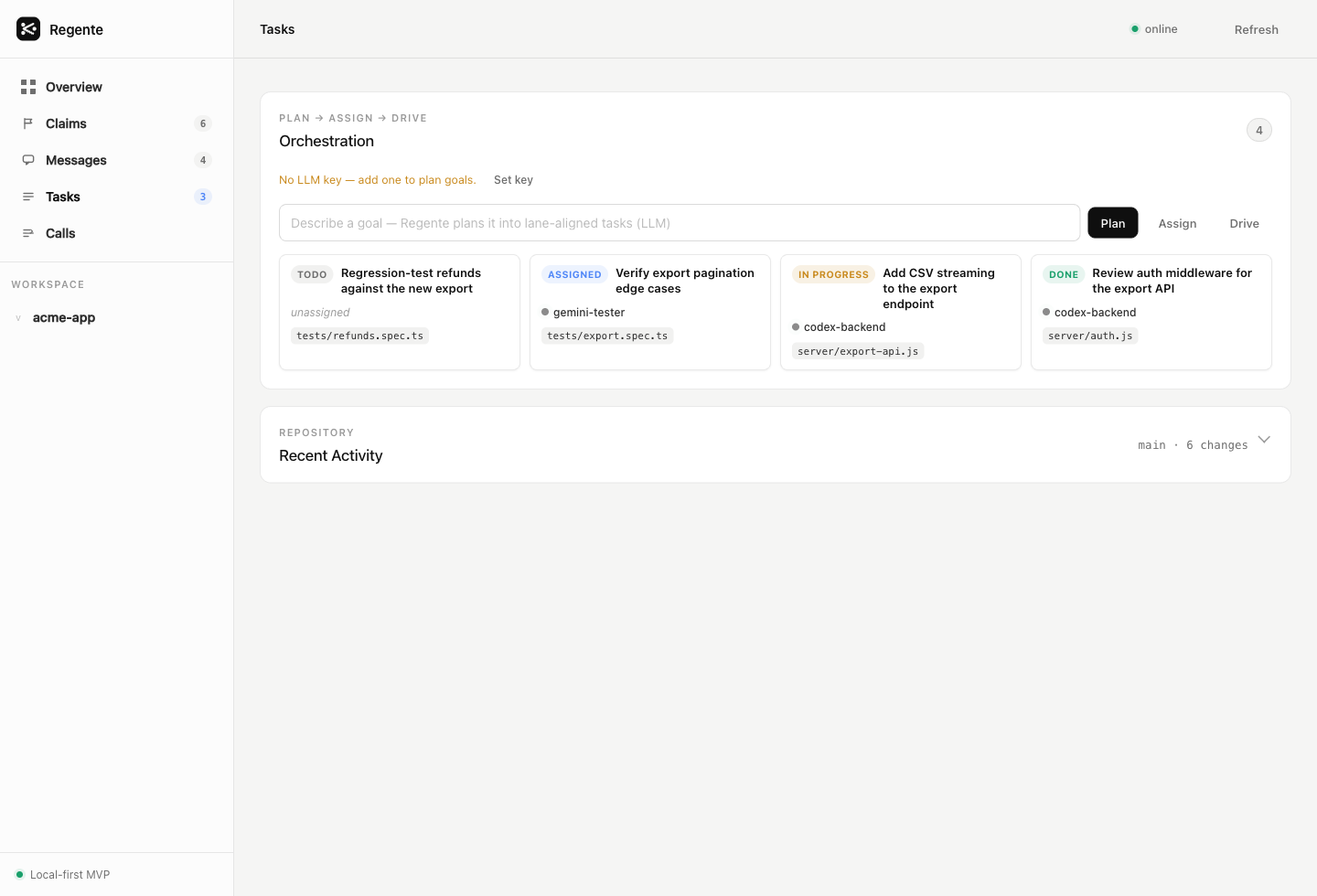Select the Tasks list icon
The height and width of the screenshot is (896, 1317).
[x=28, y=197]
